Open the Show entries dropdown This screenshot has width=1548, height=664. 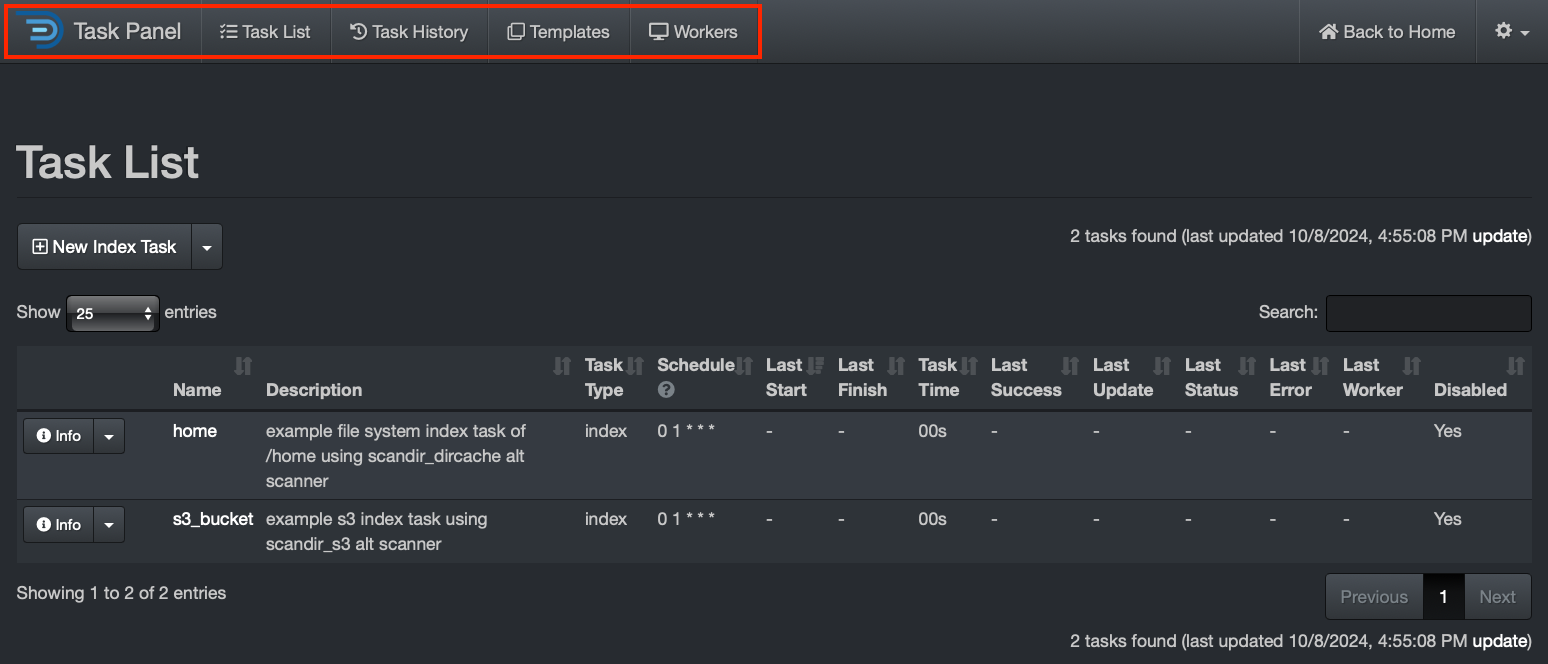(112, 312)
